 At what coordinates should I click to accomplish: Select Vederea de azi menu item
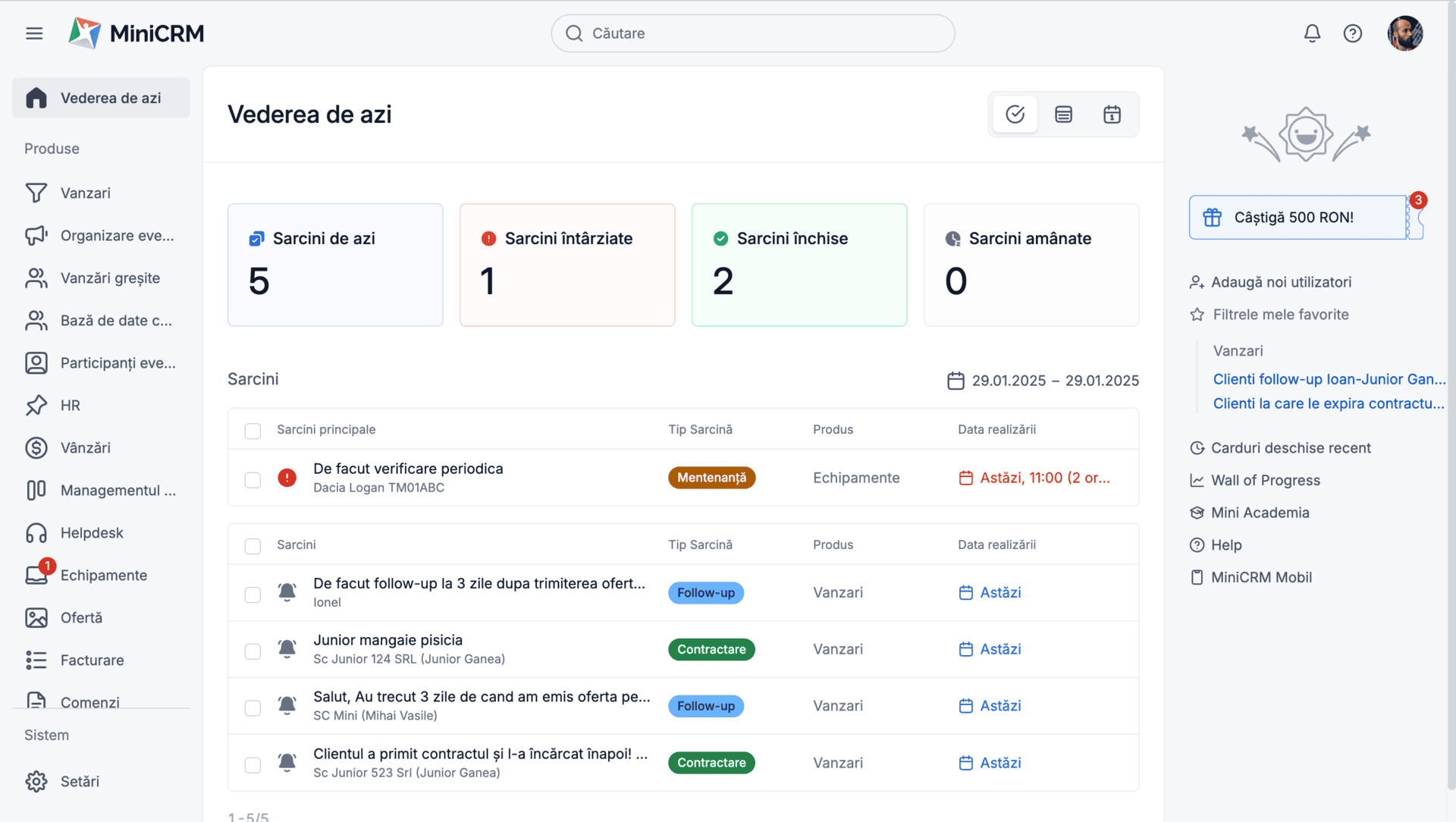pyautogui.click(x=101, y=98)
